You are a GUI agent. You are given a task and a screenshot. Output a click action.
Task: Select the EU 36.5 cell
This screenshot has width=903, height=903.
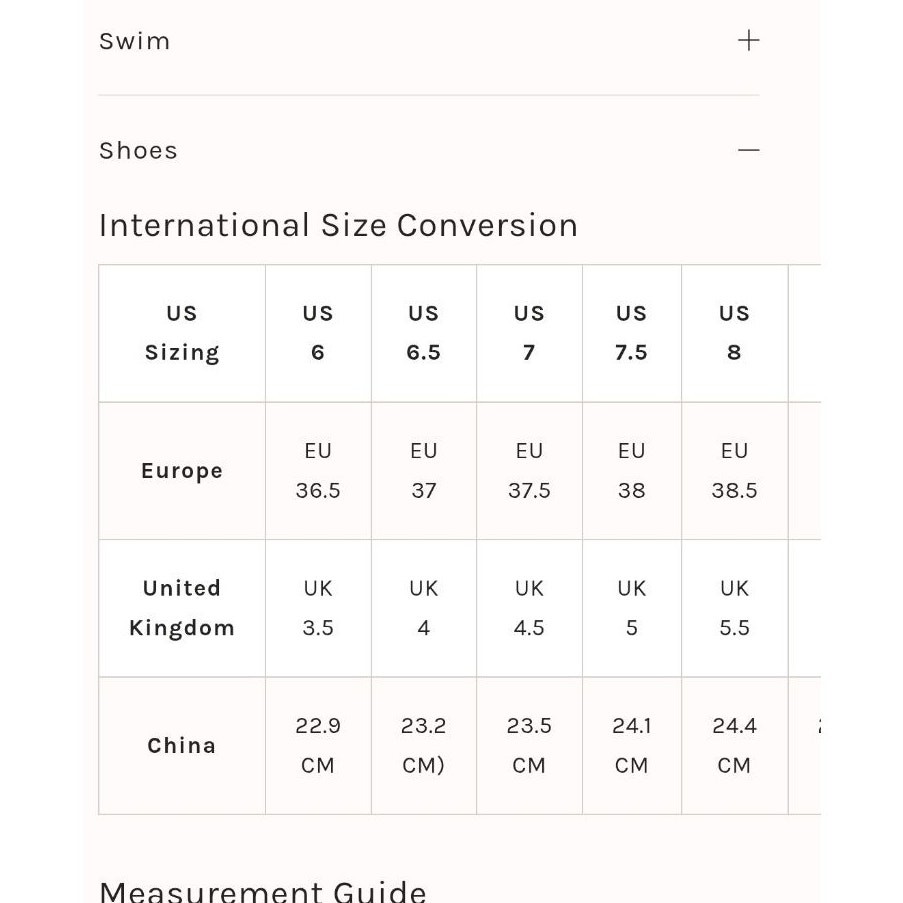pyautogui.click(x=318, y=471)
